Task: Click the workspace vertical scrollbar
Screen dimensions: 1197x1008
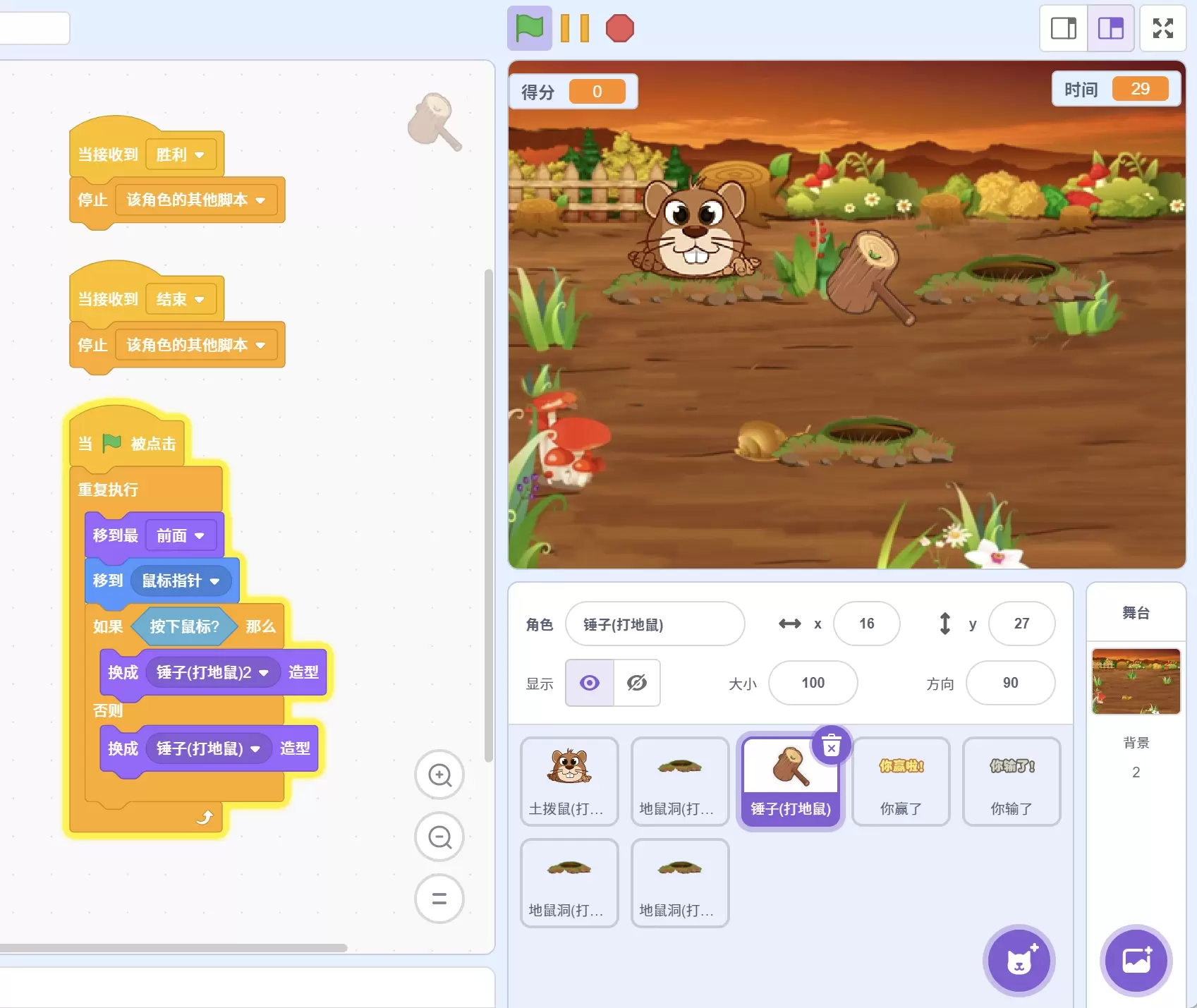Action: [488, 515]
